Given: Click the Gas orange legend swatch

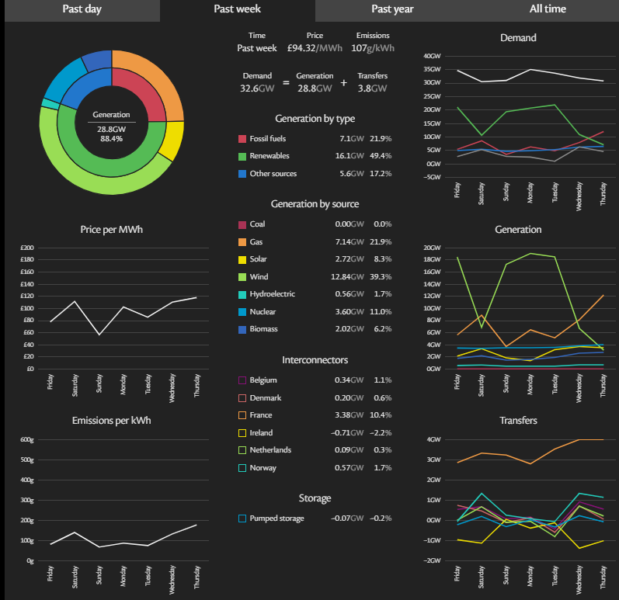Looking at the screenshot, I should (x=242, y=243).
